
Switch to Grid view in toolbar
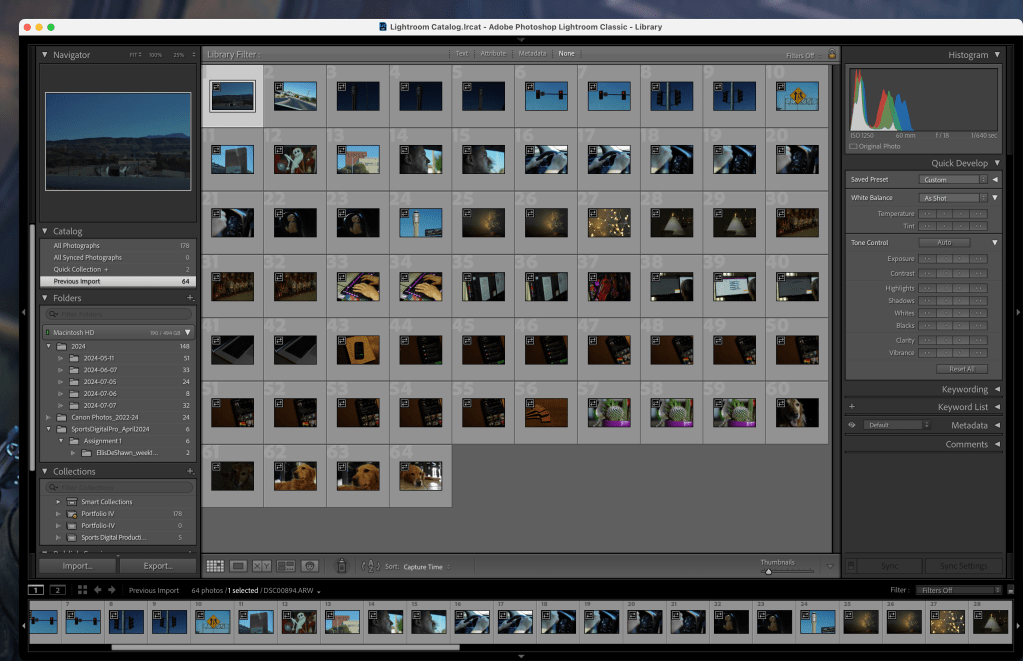click(x=215, y=566)
